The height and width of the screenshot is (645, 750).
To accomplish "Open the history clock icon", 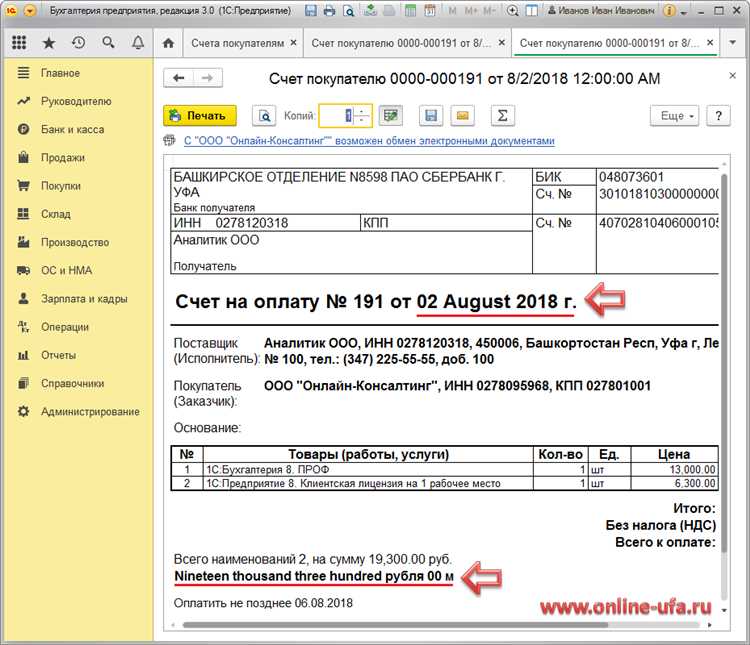I will (x=78, y=43).
